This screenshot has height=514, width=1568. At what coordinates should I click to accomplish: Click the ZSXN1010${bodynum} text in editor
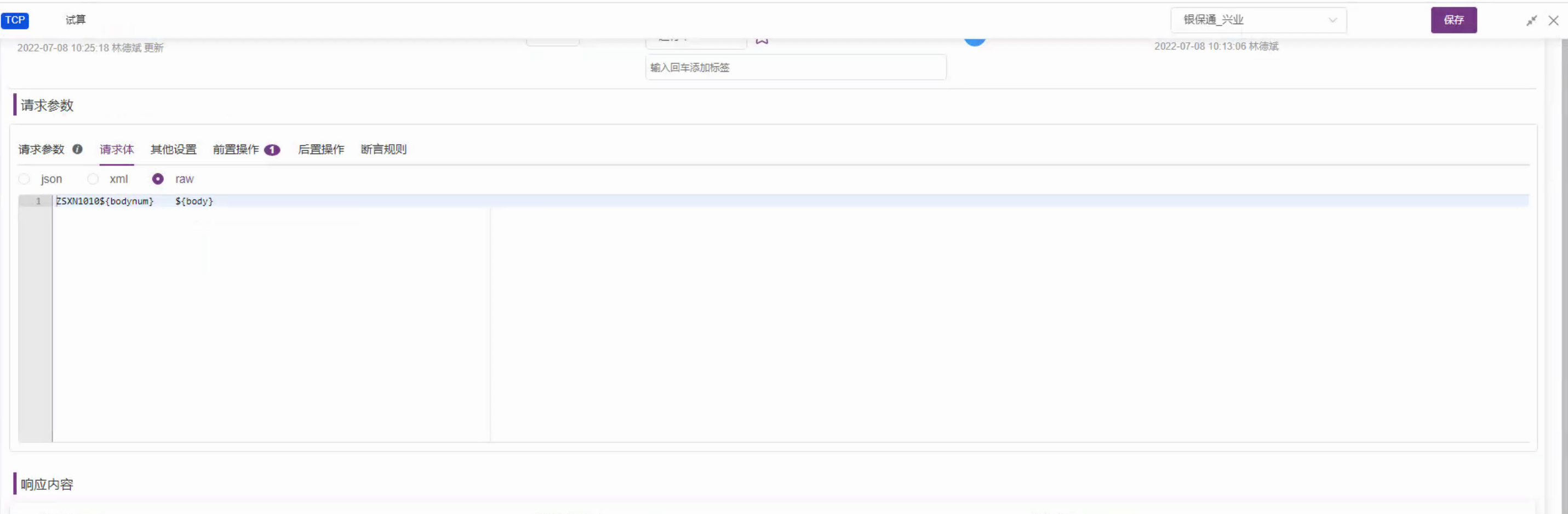[x=105, y=202]
